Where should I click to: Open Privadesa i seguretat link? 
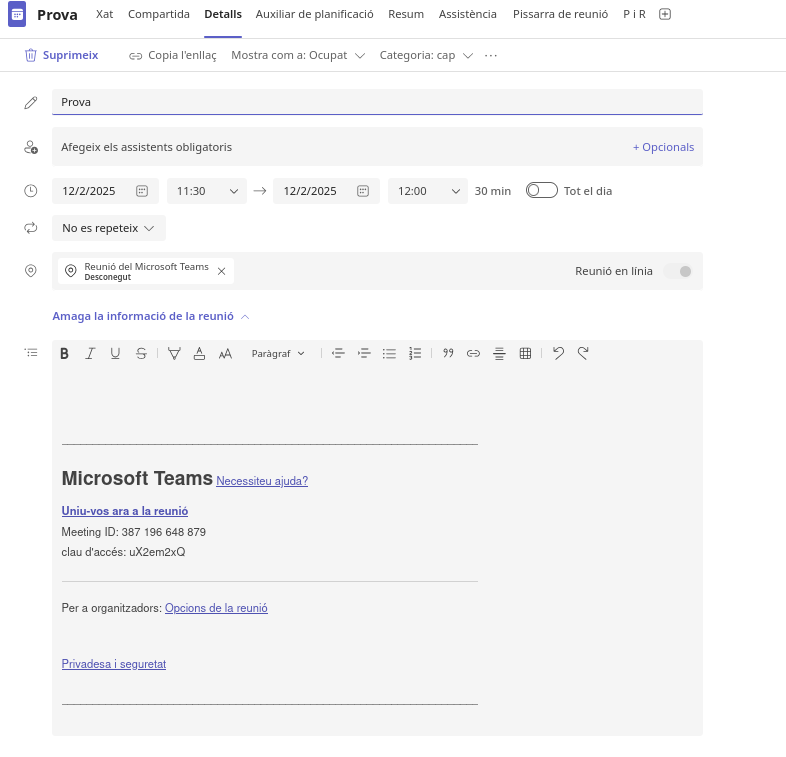click(x=114, y=664)
